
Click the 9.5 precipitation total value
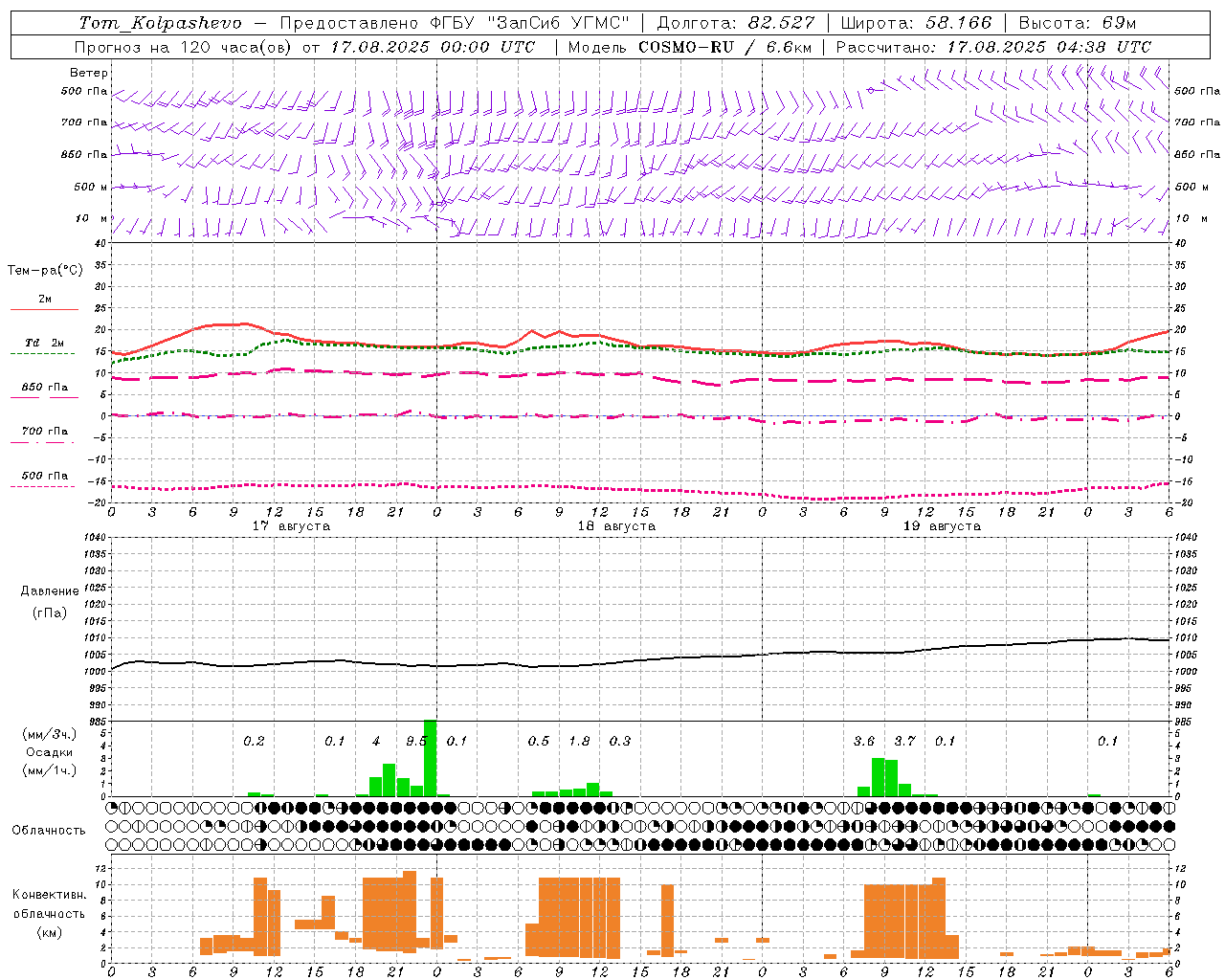[x=416, y=741]
